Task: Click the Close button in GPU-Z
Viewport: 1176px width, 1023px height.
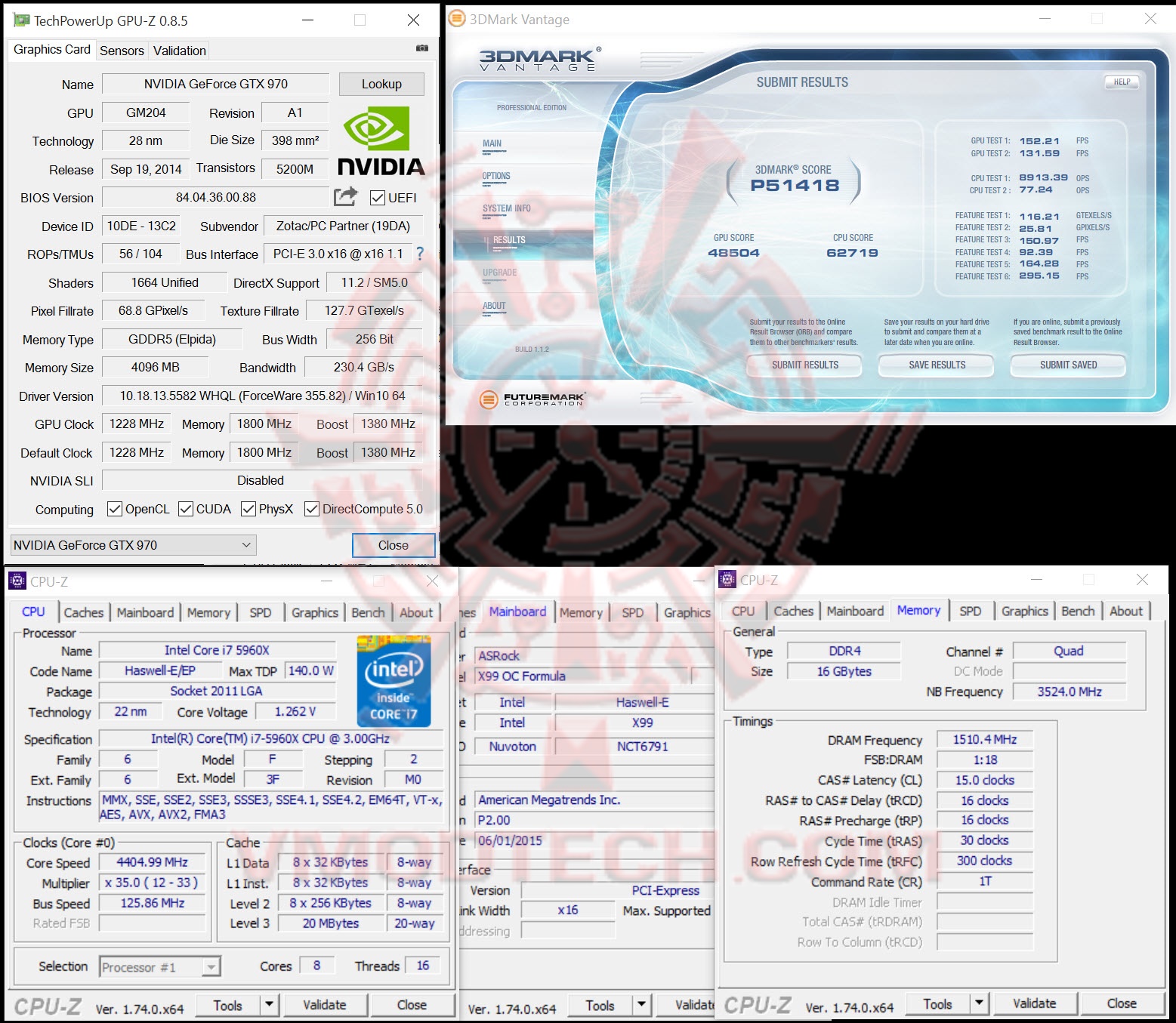Action: pos(394,545)
